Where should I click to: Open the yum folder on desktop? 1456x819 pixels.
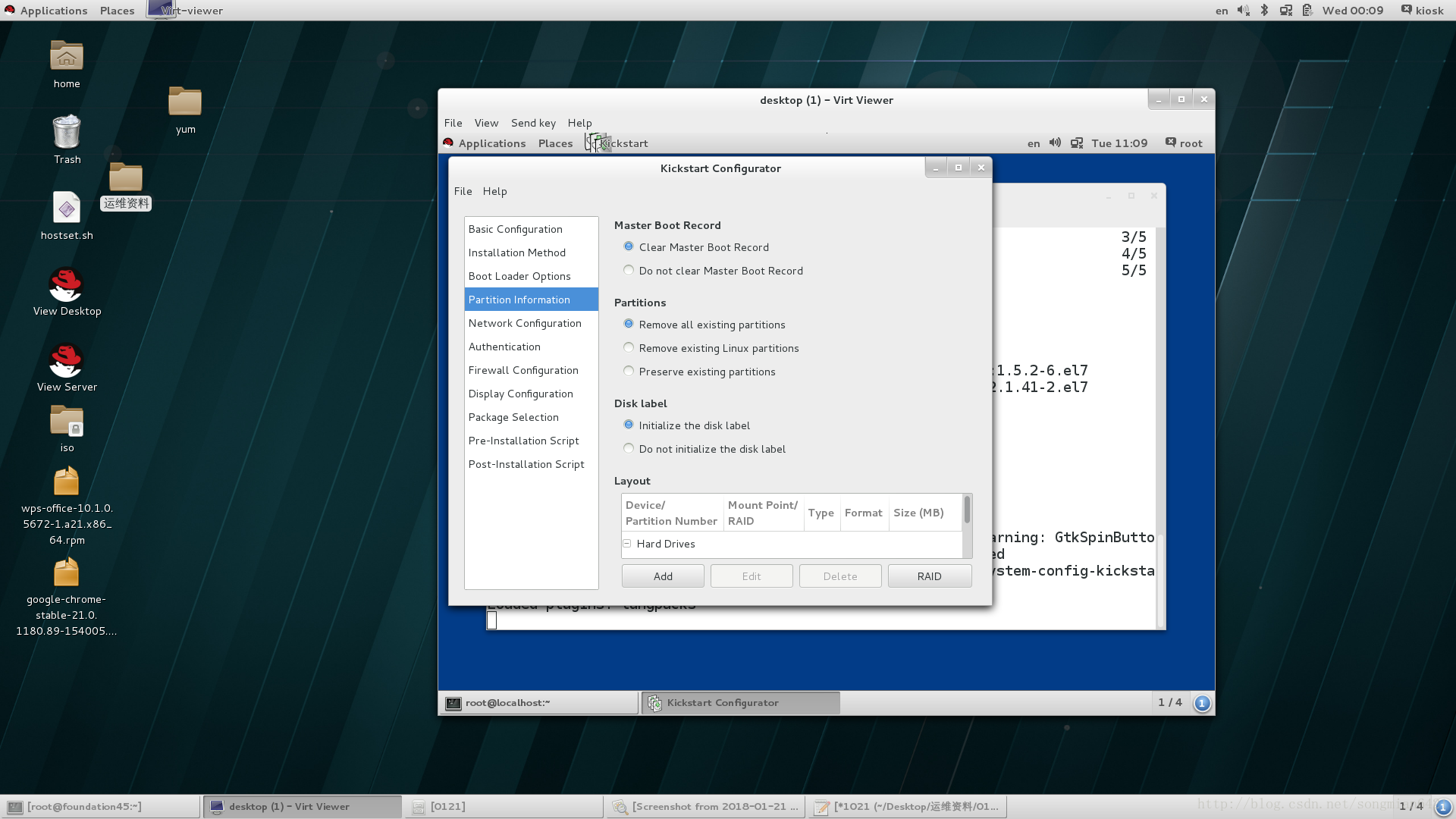tap(185, 101)
